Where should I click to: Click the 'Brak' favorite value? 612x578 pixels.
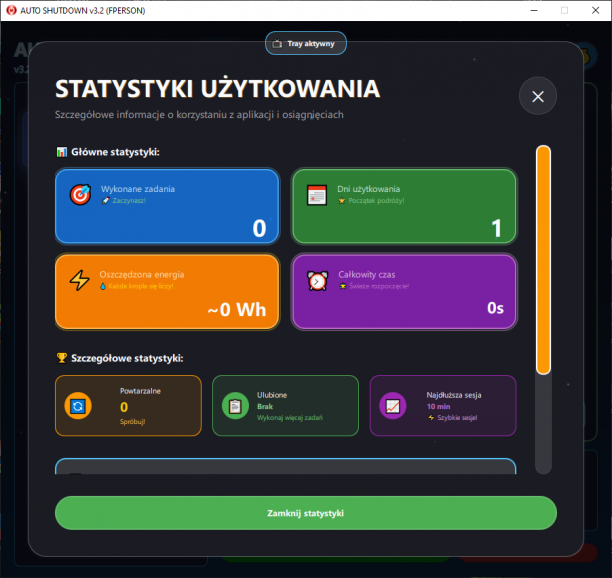point(265,406)
